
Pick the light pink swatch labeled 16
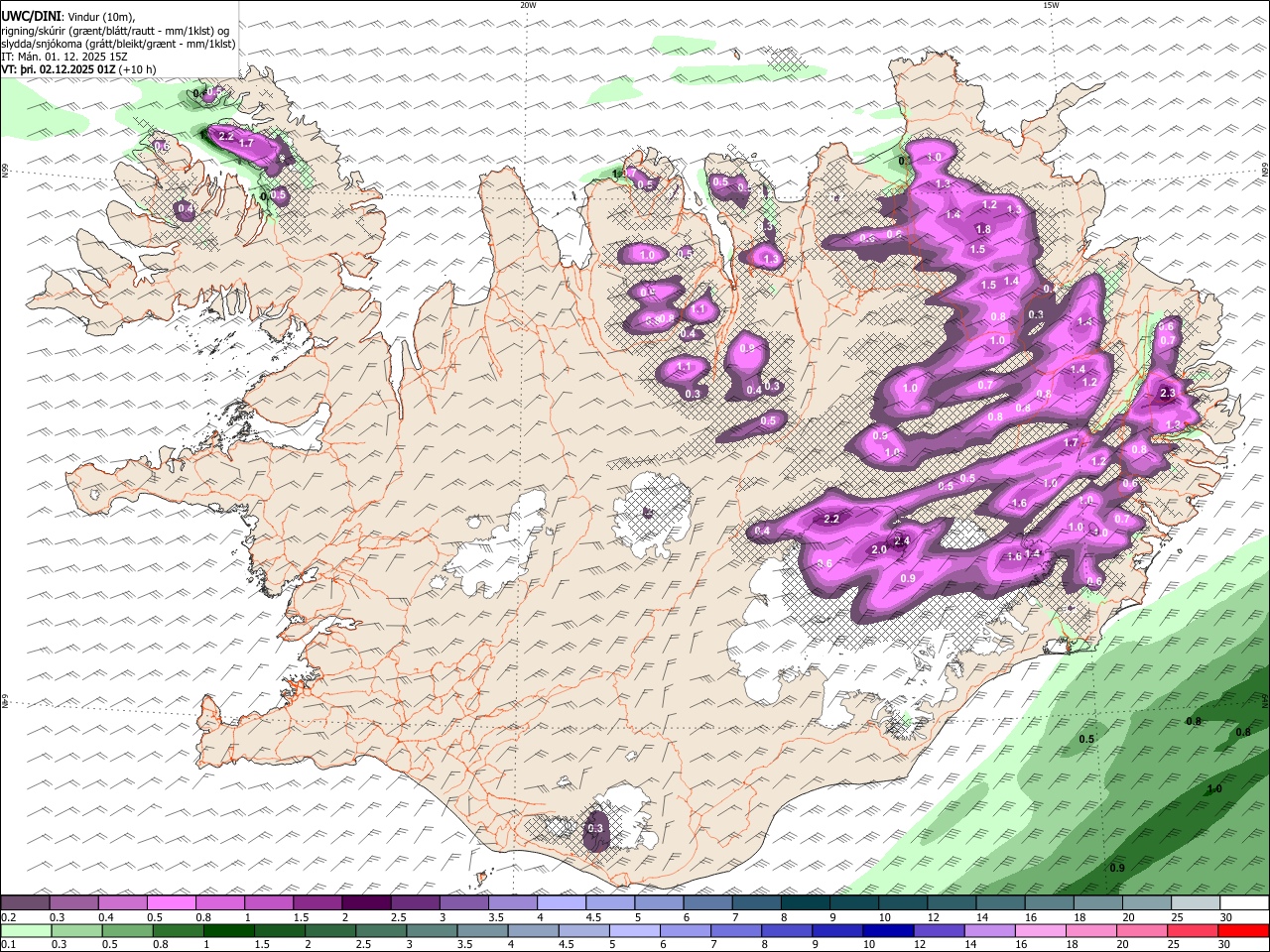[1040, 931]
